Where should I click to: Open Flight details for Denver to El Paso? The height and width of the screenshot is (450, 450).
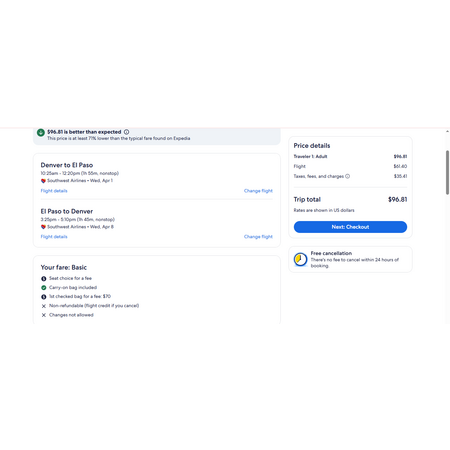pyautogui.click(x=54, y=191)
